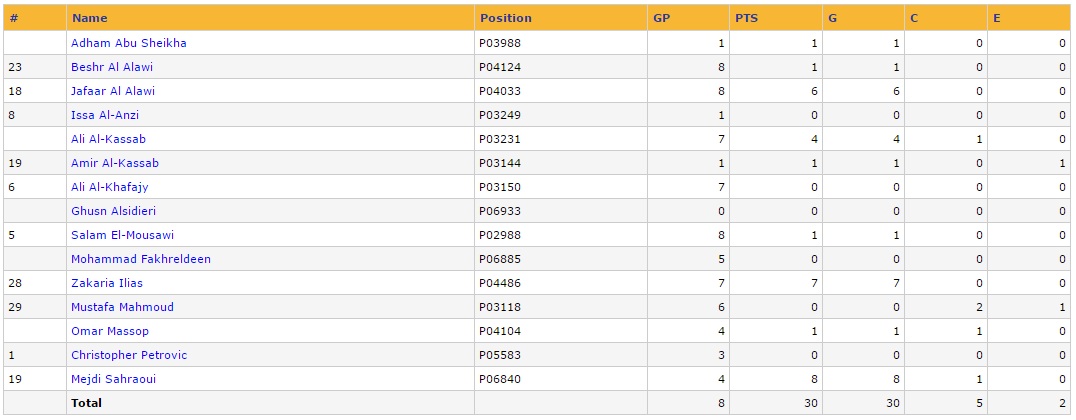Open Issa Al-Anzi's profile link

105,115
